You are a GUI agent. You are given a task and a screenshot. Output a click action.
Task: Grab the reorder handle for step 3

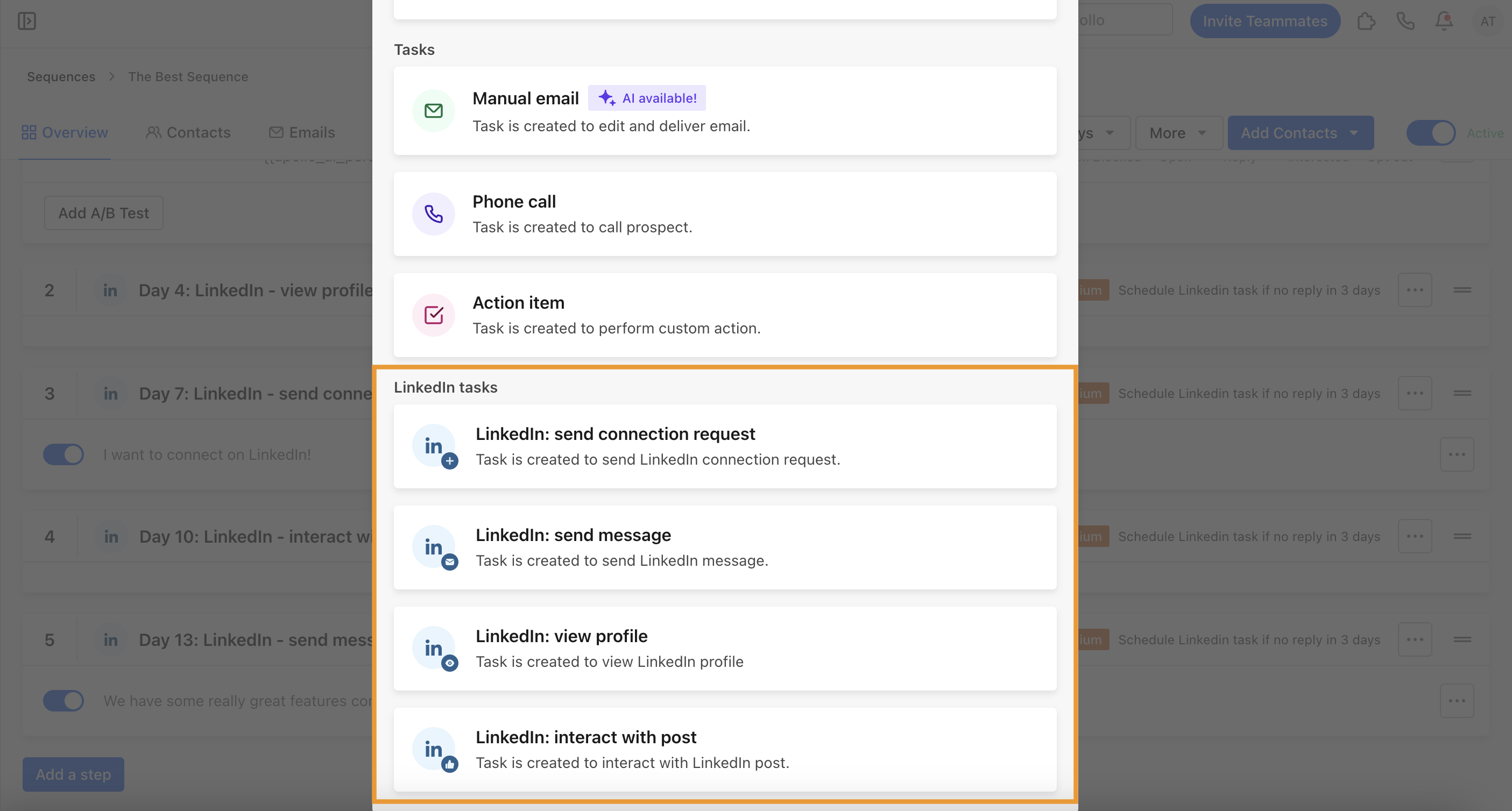point(1462,393)
